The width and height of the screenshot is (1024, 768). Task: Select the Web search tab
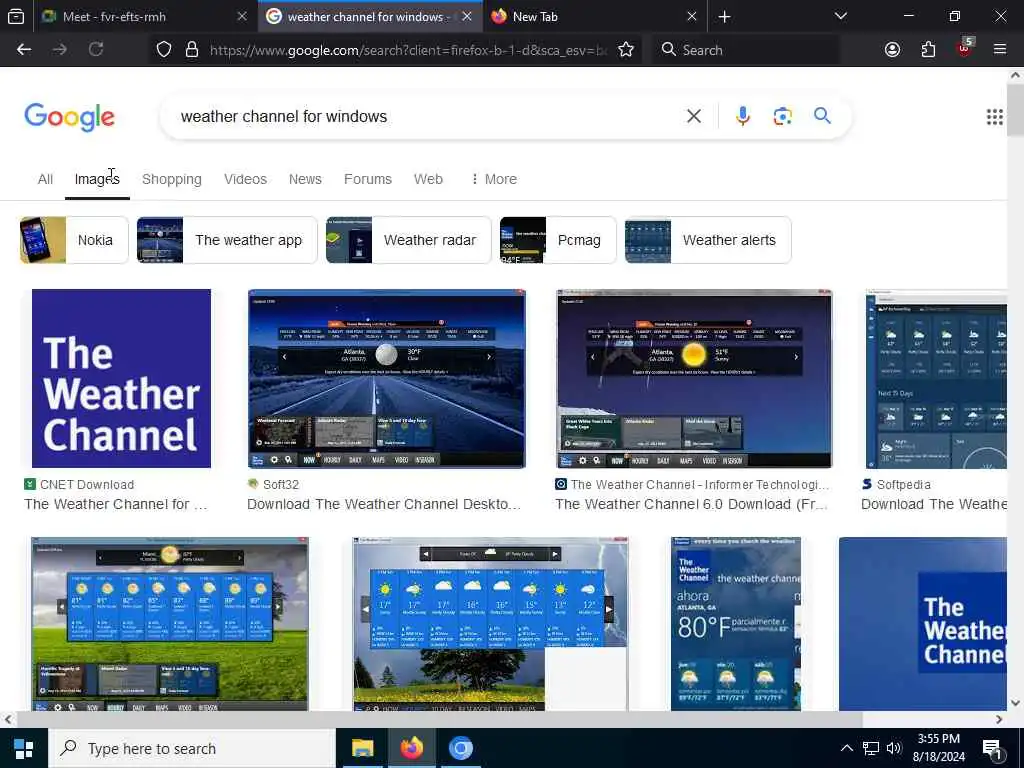click(x=428, y=179)
